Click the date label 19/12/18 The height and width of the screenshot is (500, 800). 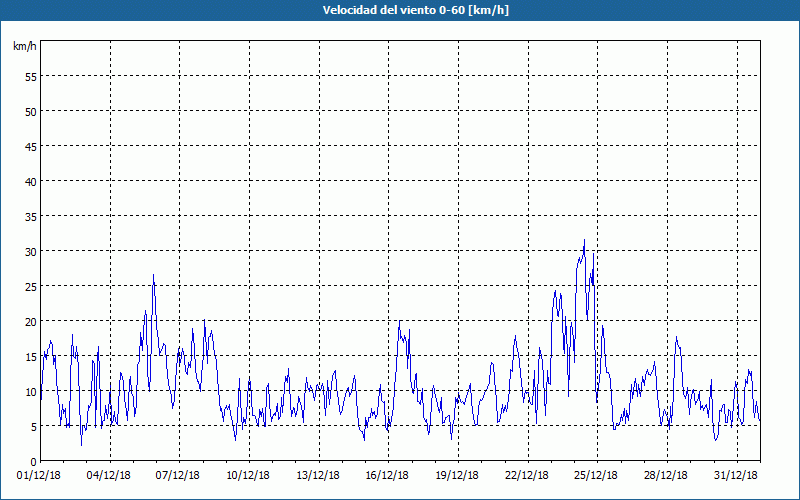457,476
